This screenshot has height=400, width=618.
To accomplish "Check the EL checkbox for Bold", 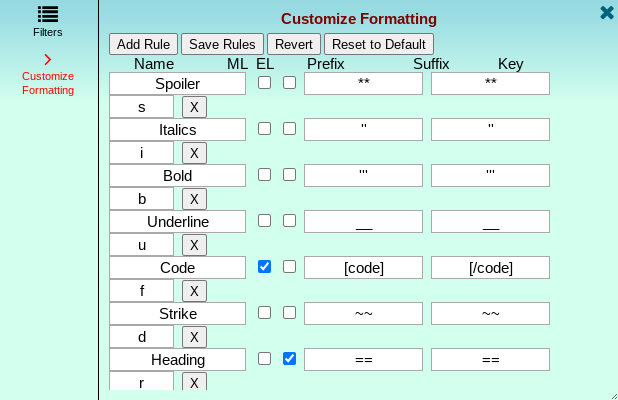I will pyautogui.click(x=290, y=175).
